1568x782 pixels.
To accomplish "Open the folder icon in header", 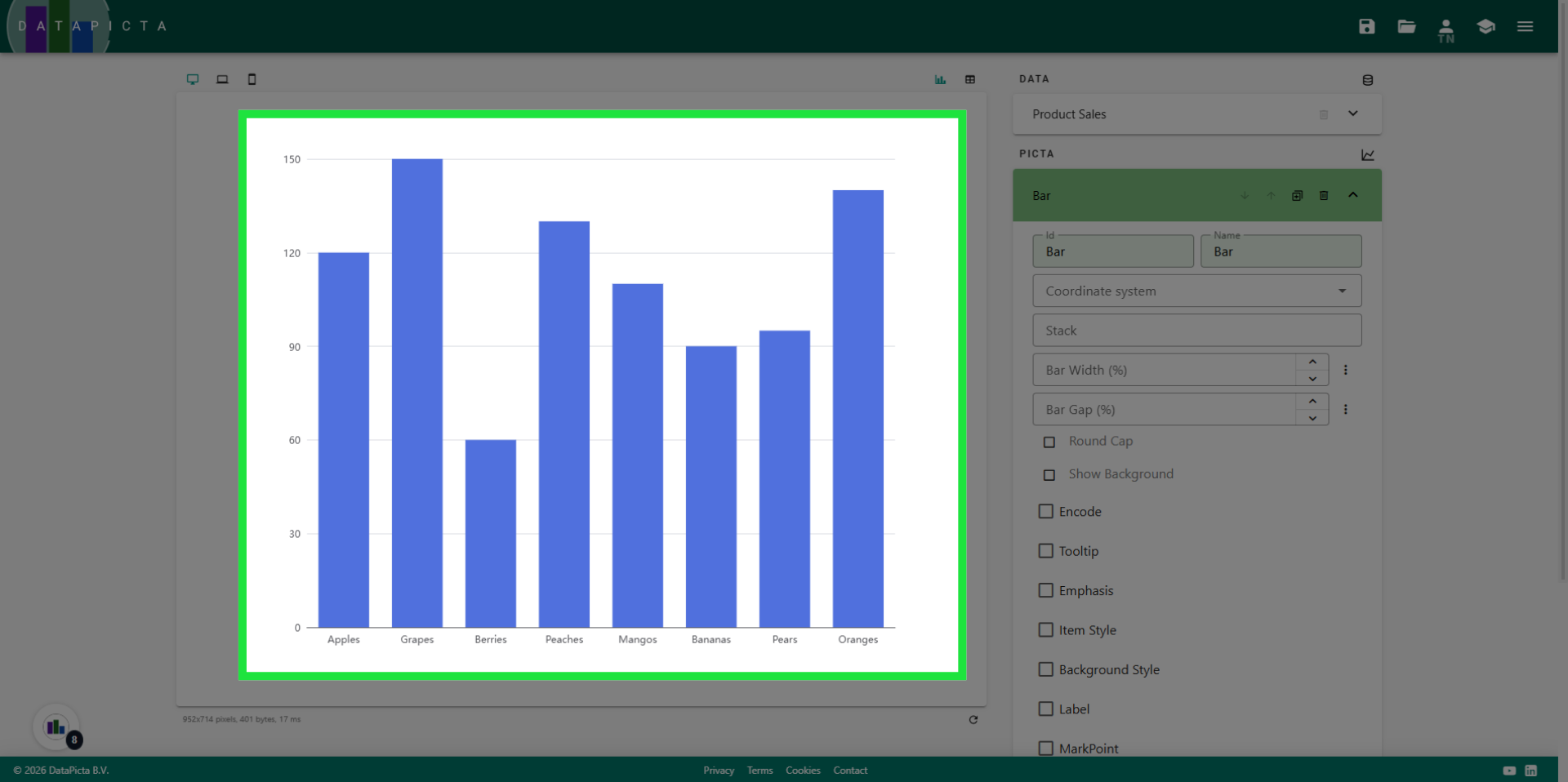I will point(1406,26).
